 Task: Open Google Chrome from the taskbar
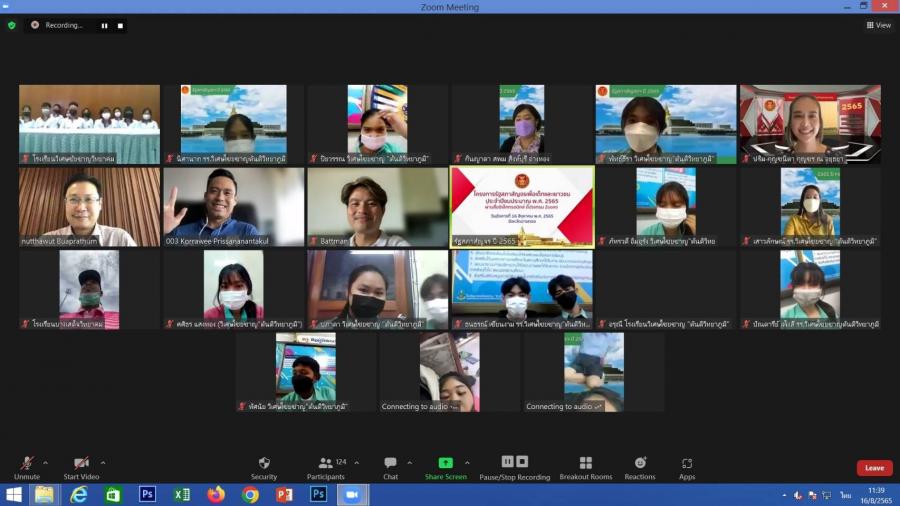pos(250,495)
